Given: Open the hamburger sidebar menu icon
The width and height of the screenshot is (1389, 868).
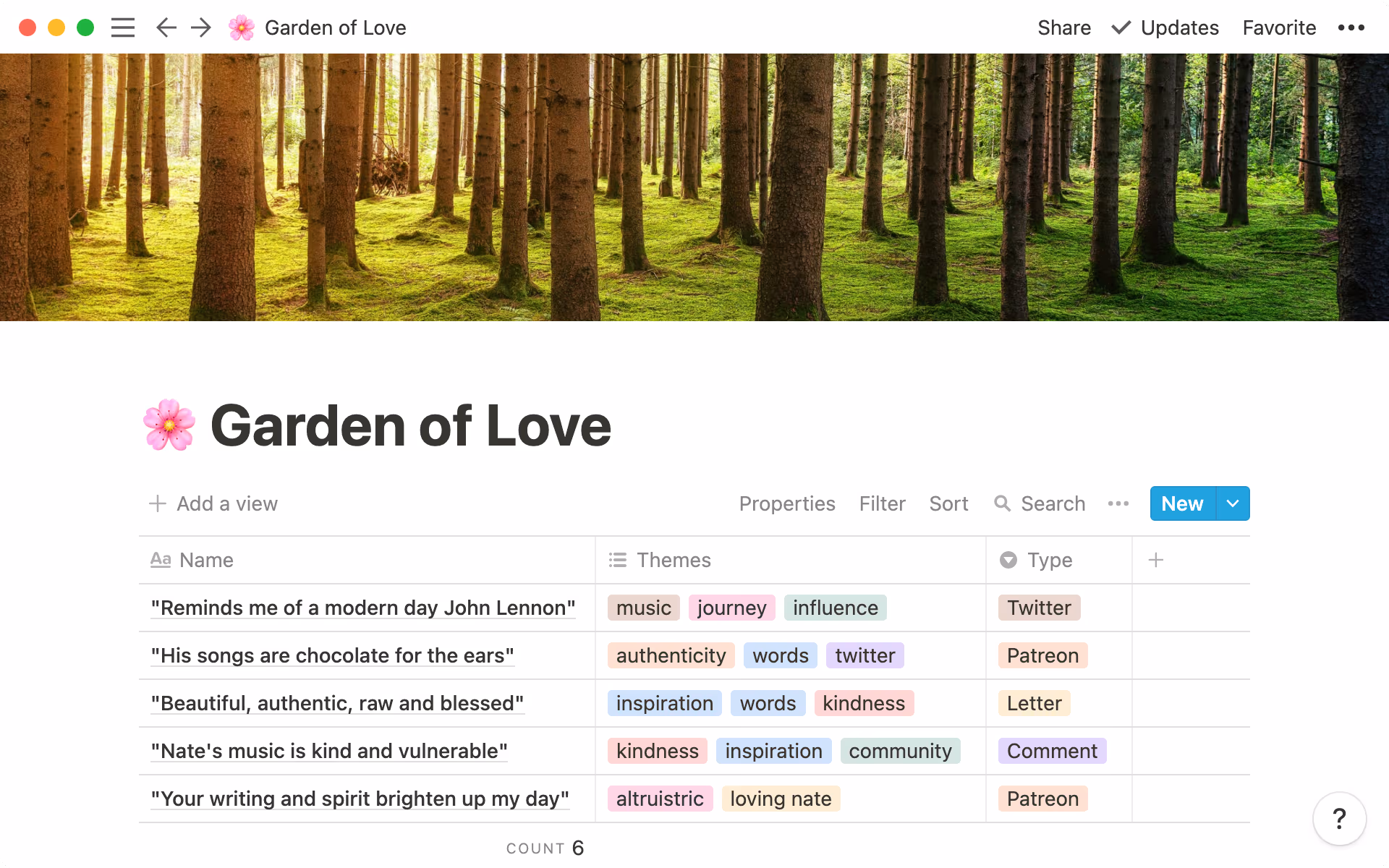Looking at the screenshot, I should [123, 27].
